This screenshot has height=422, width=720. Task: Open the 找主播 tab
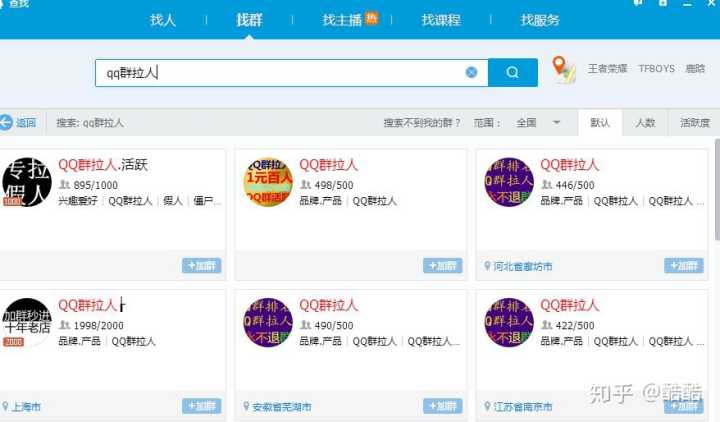343,20
